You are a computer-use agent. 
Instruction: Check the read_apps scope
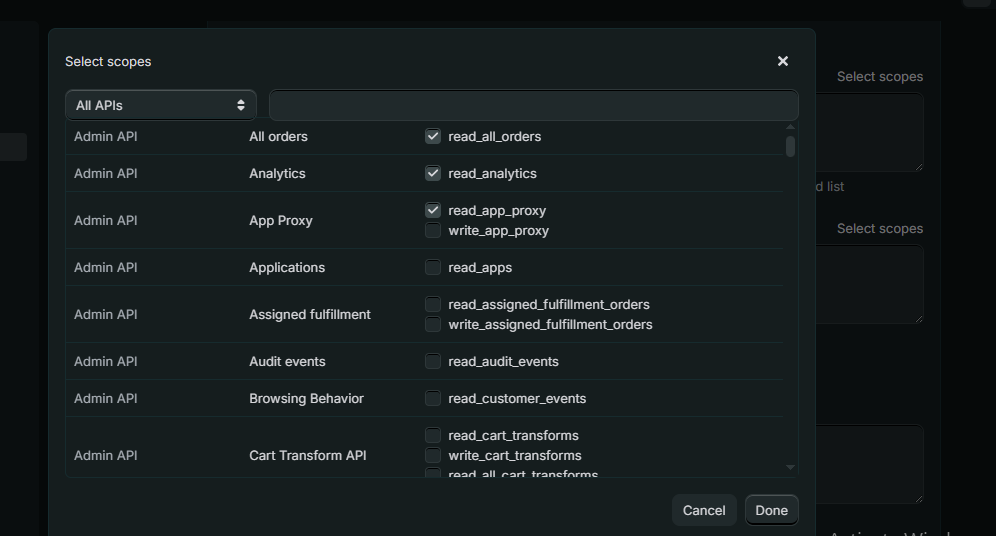433,267
